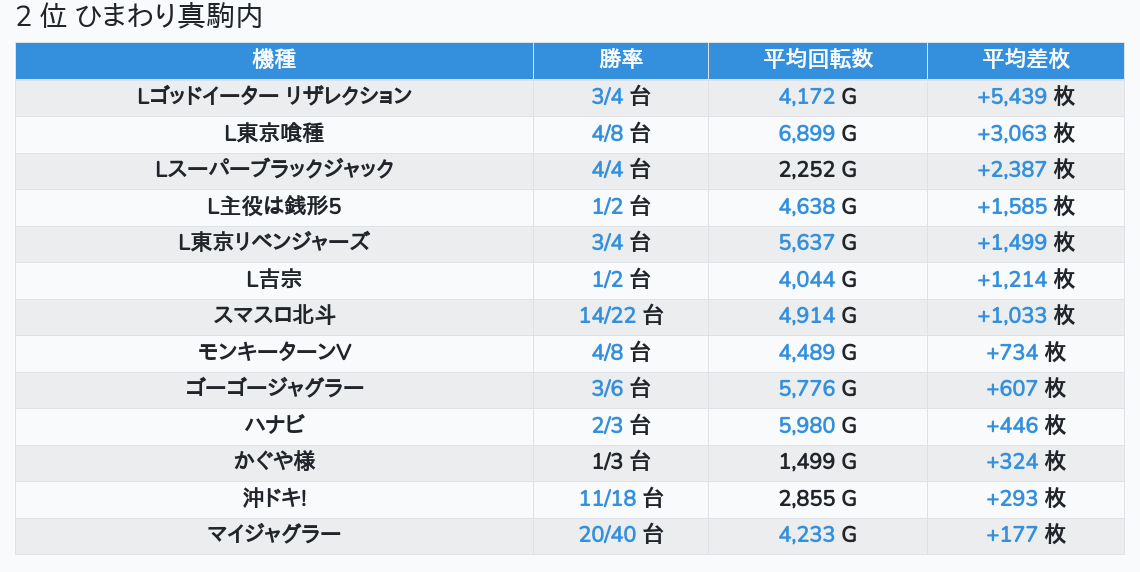Click the 5,980 spins value for ハナビ
This screenshot has height=572, width=1140.
click(x=806, y=426)
